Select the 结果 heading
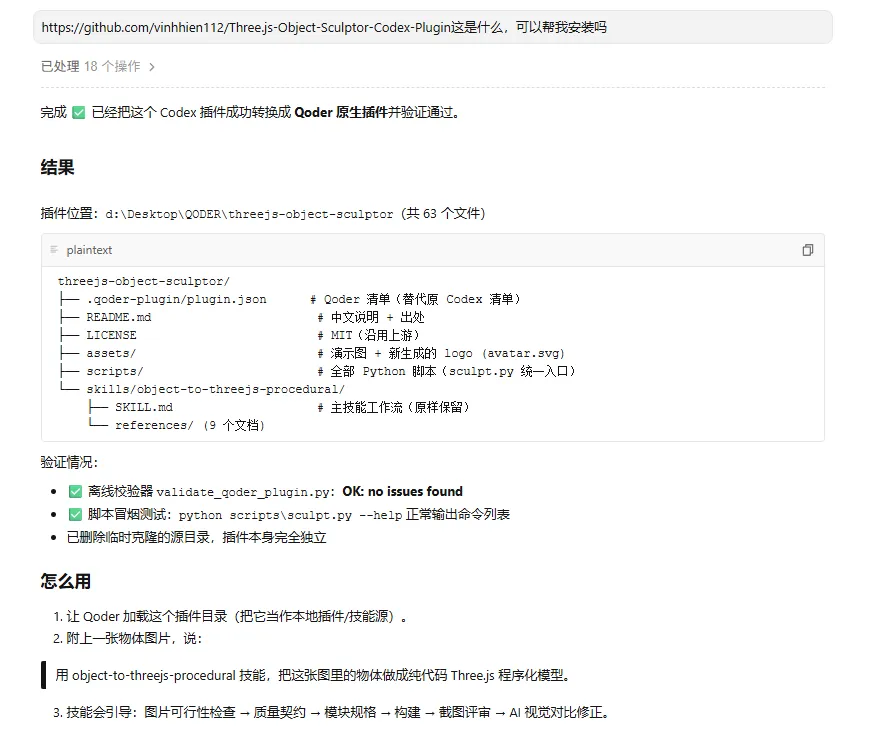Screen dimensions: 869x741 click(57, 167)
